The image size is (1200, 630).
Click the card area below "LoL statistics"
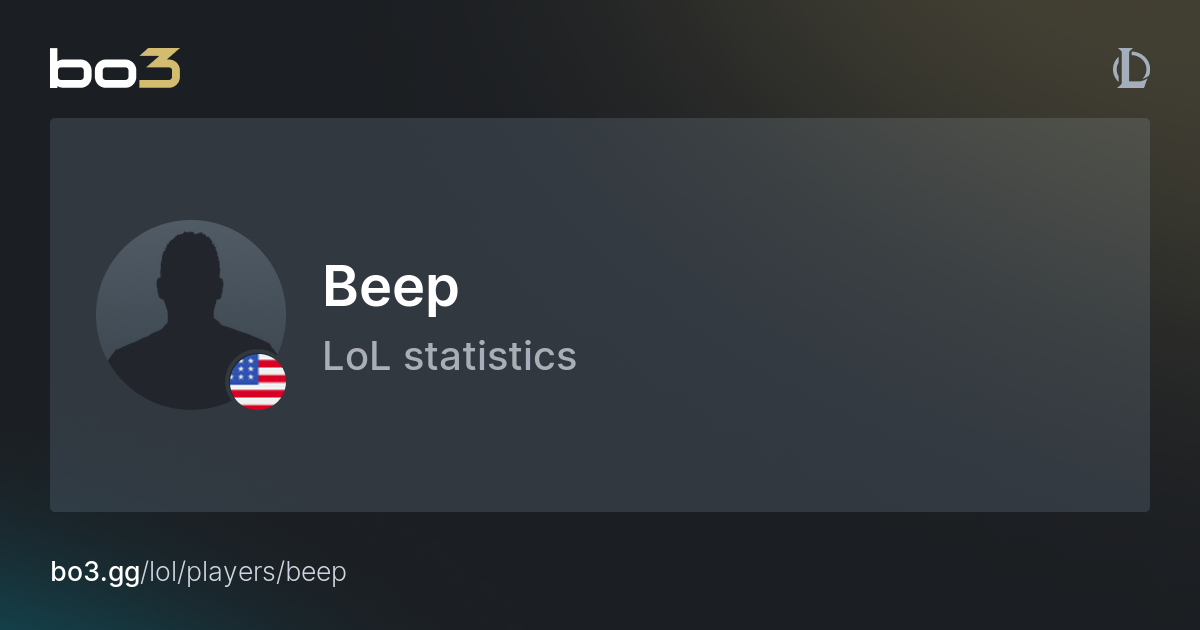tap(450, 440)
